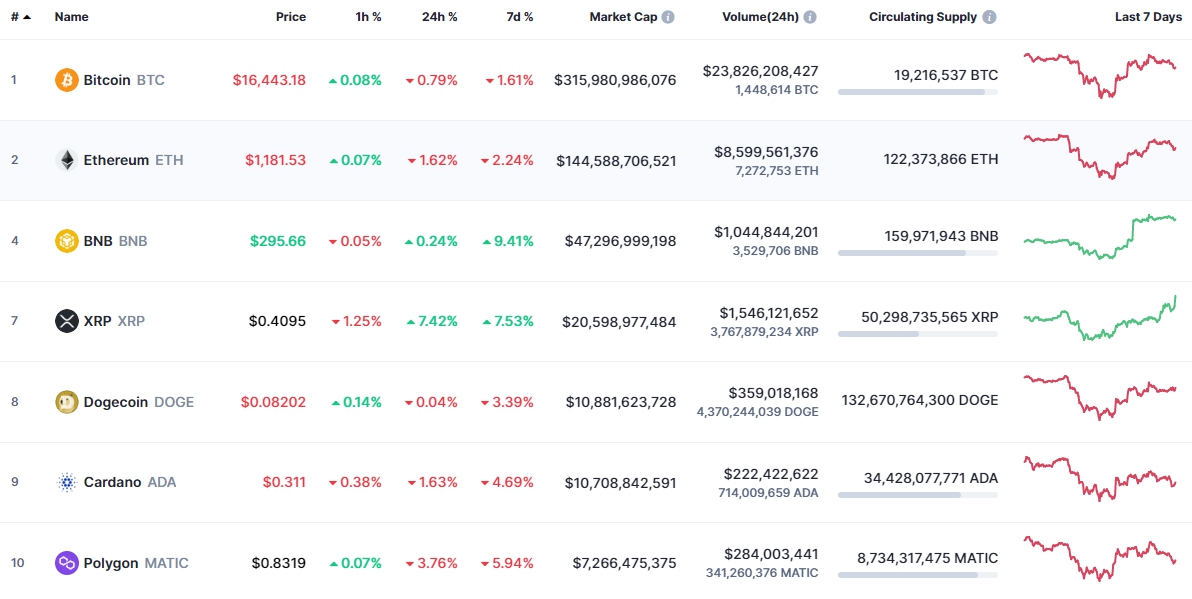Click BNB price $295.66
The image size is (1192, 599).
(x=278, y=241)
